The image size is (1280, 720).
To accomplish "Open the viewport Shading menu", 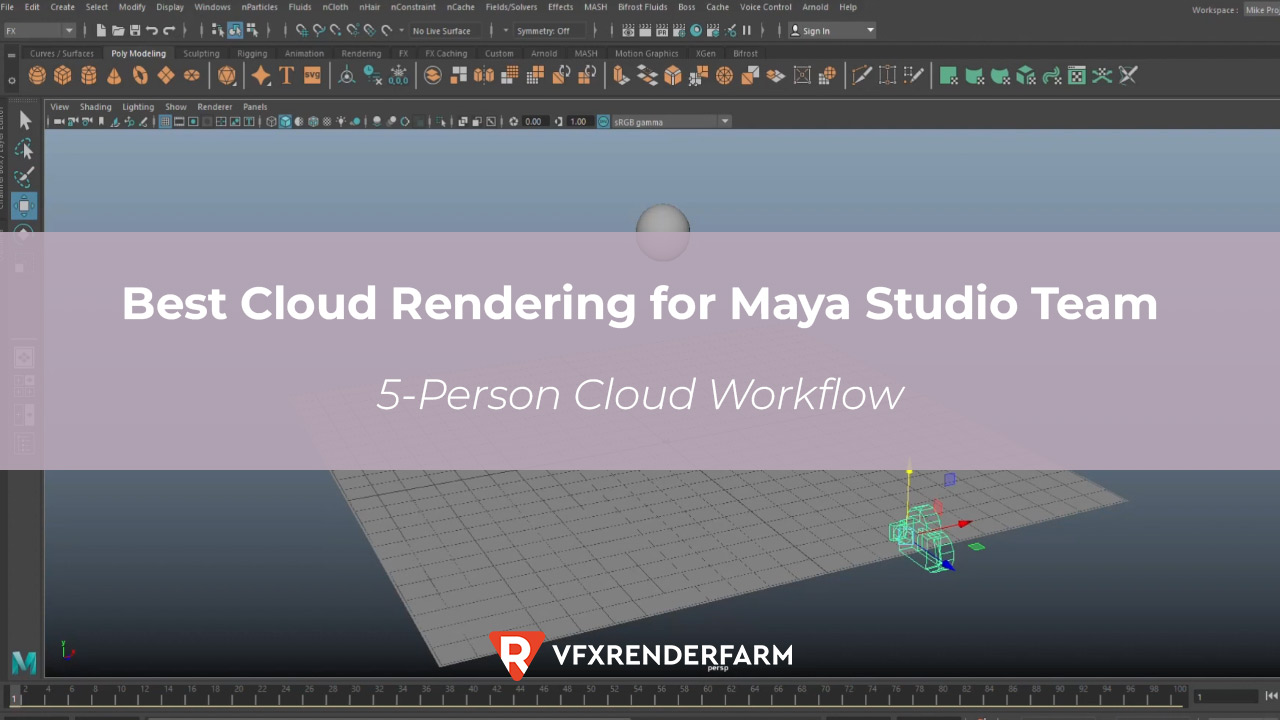I will pos(96,107).
